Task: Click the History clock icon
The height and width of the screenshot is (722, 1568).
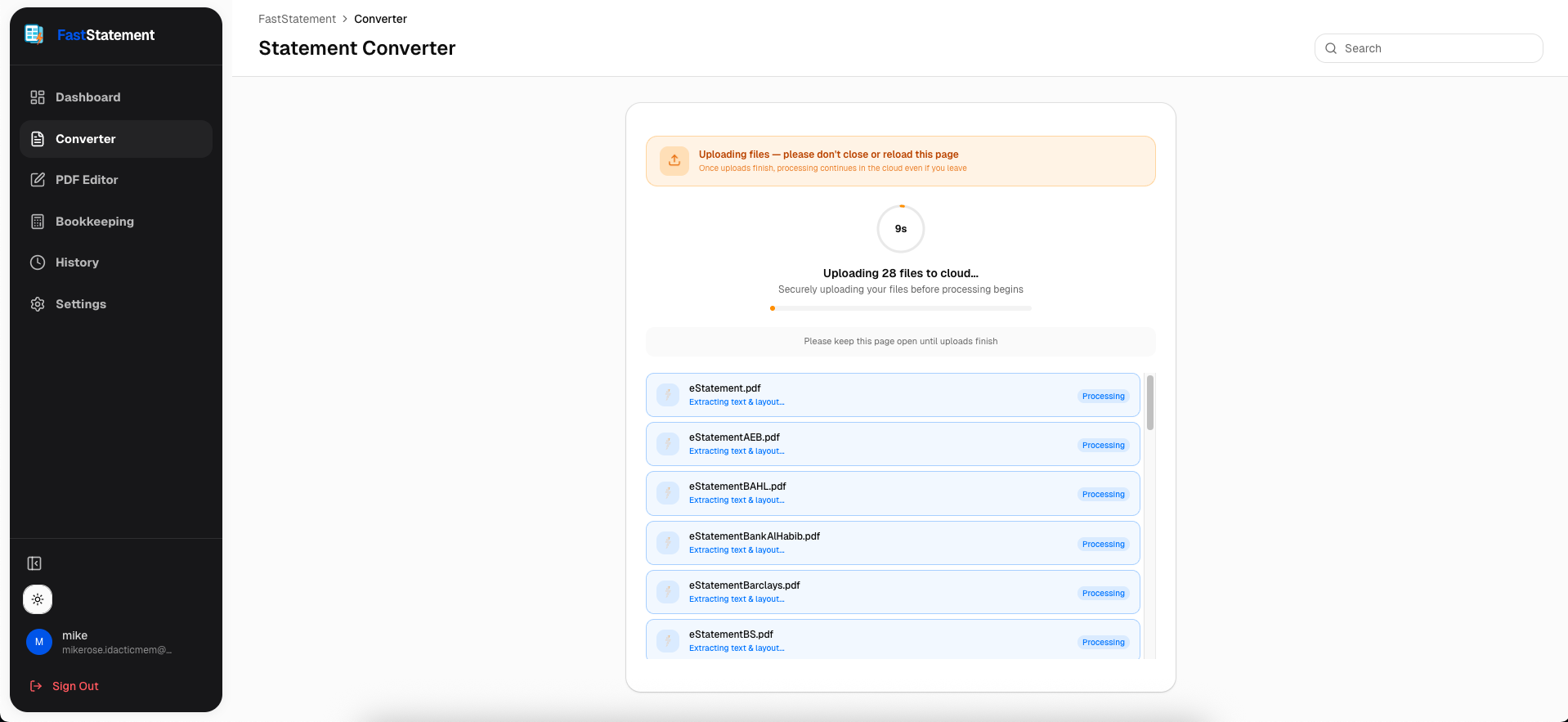Action: pos(38,262)
